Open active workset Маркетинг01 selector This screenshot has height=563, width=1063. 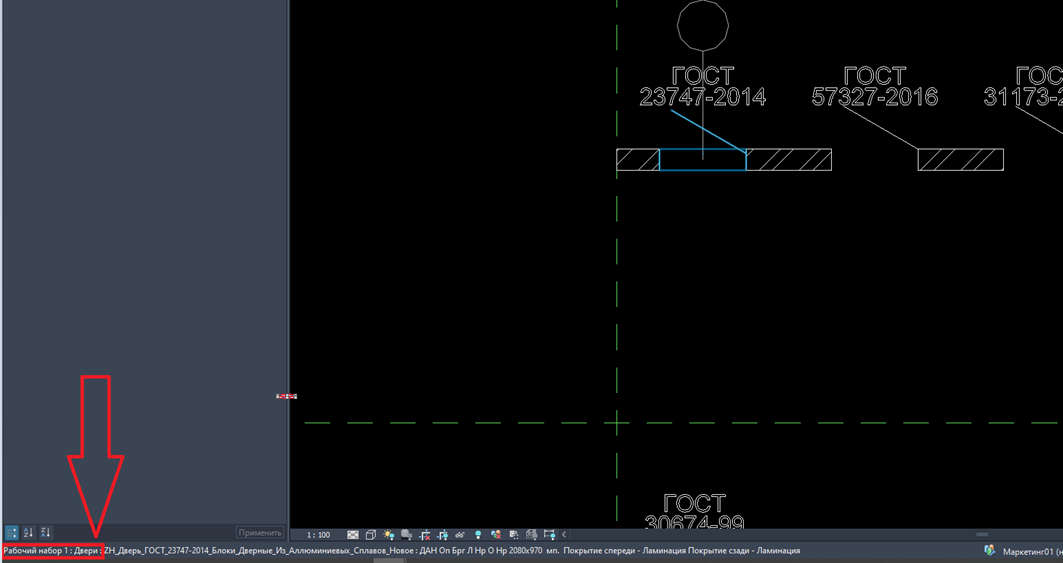pos(1032,551)
